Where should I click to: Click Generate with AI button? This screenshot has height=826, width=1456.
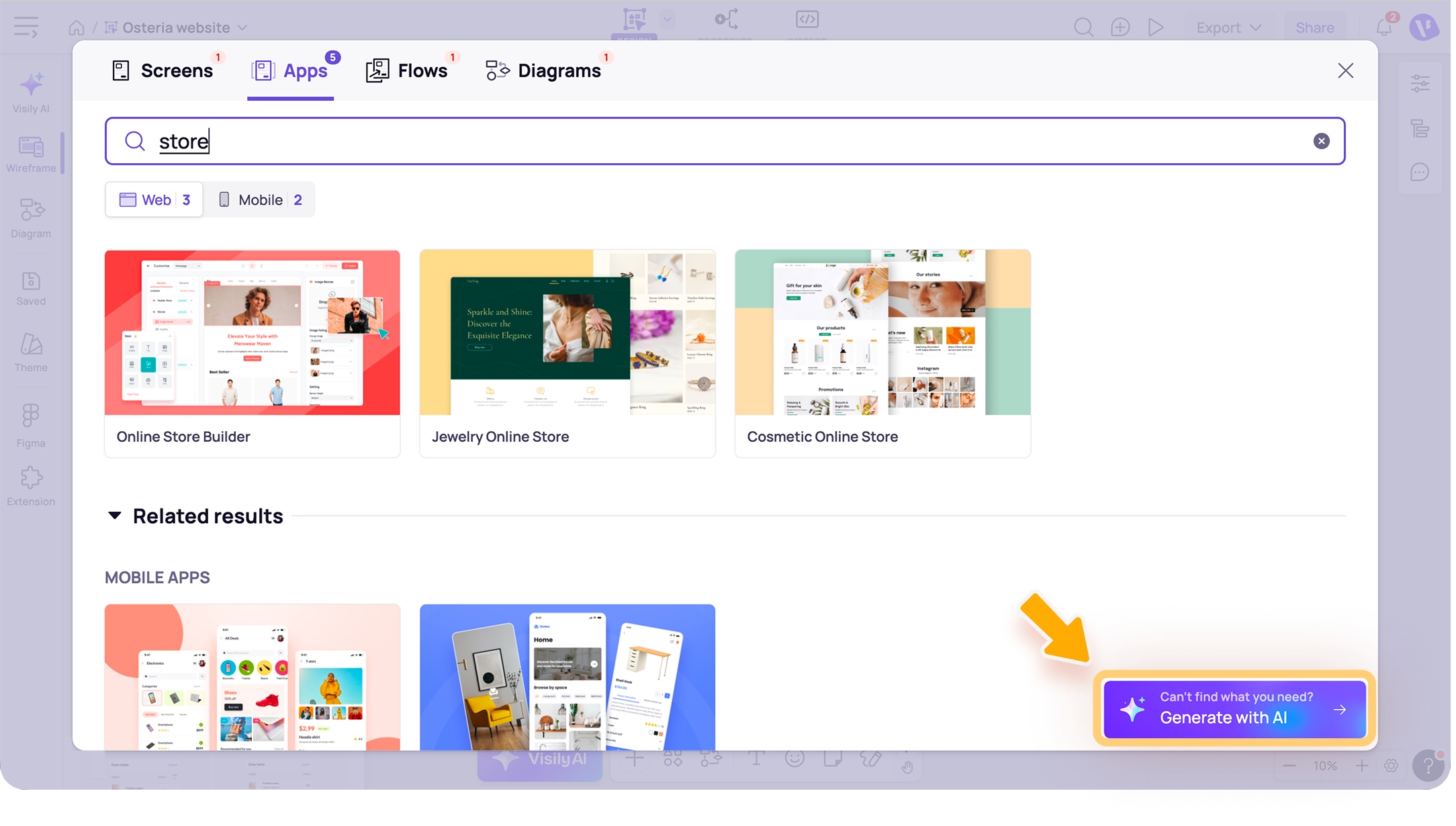click(1234, 709)
